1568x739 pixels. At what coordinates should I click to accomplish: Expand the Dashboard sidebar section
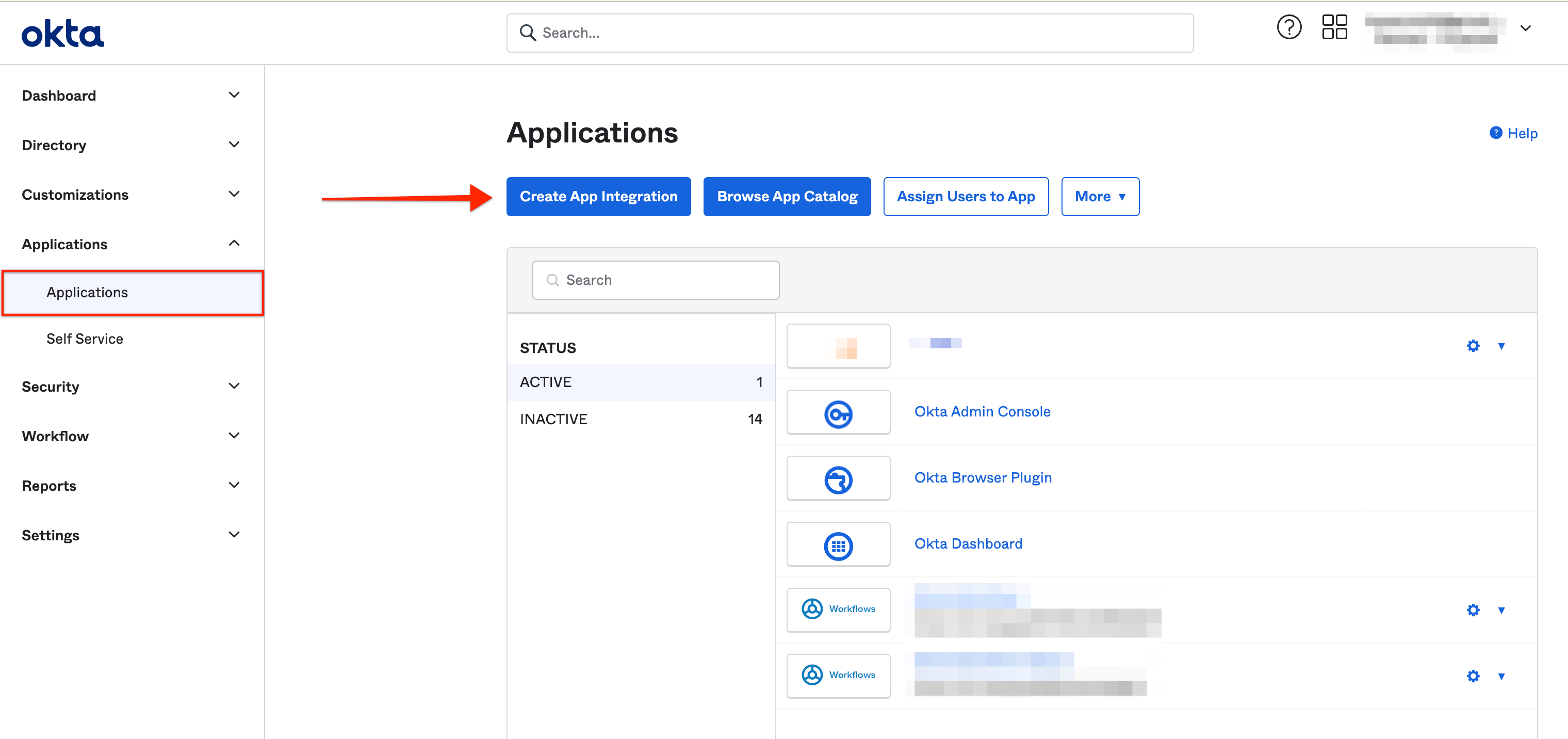234,95
